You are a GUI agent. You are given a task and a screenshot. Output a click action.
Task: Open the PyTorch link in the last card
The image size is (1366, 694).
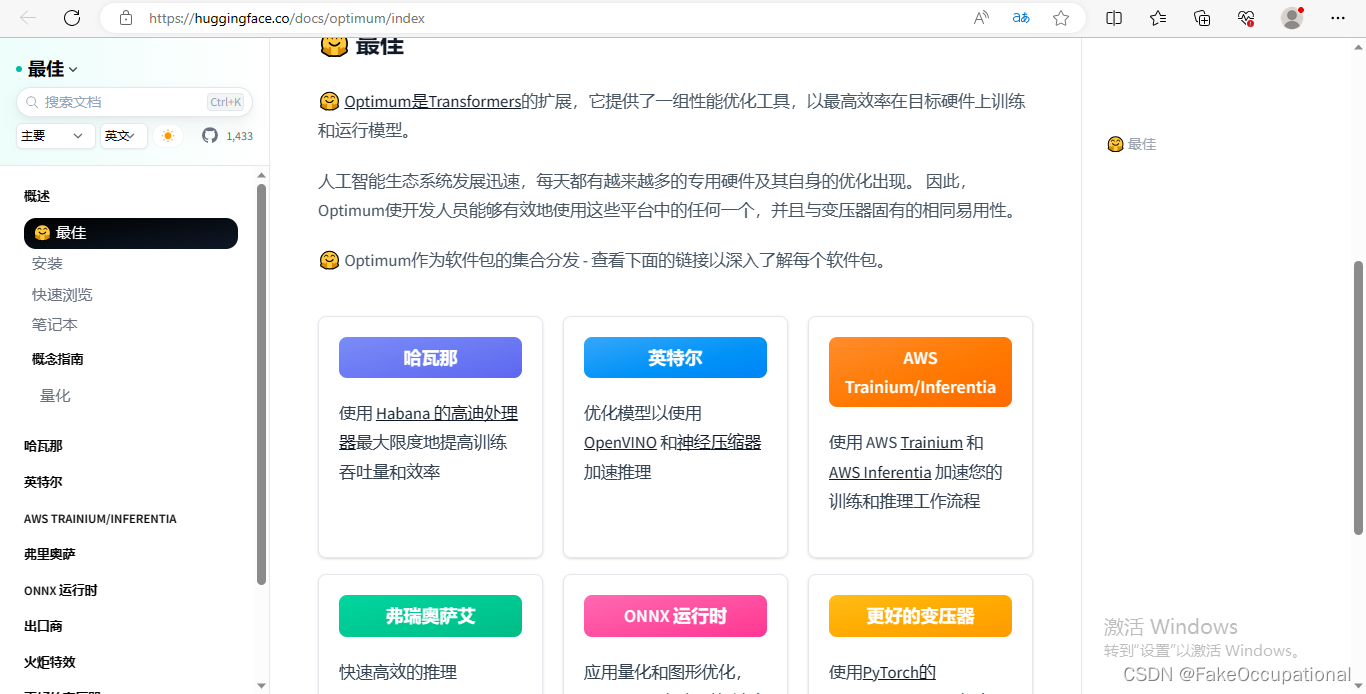899,672
